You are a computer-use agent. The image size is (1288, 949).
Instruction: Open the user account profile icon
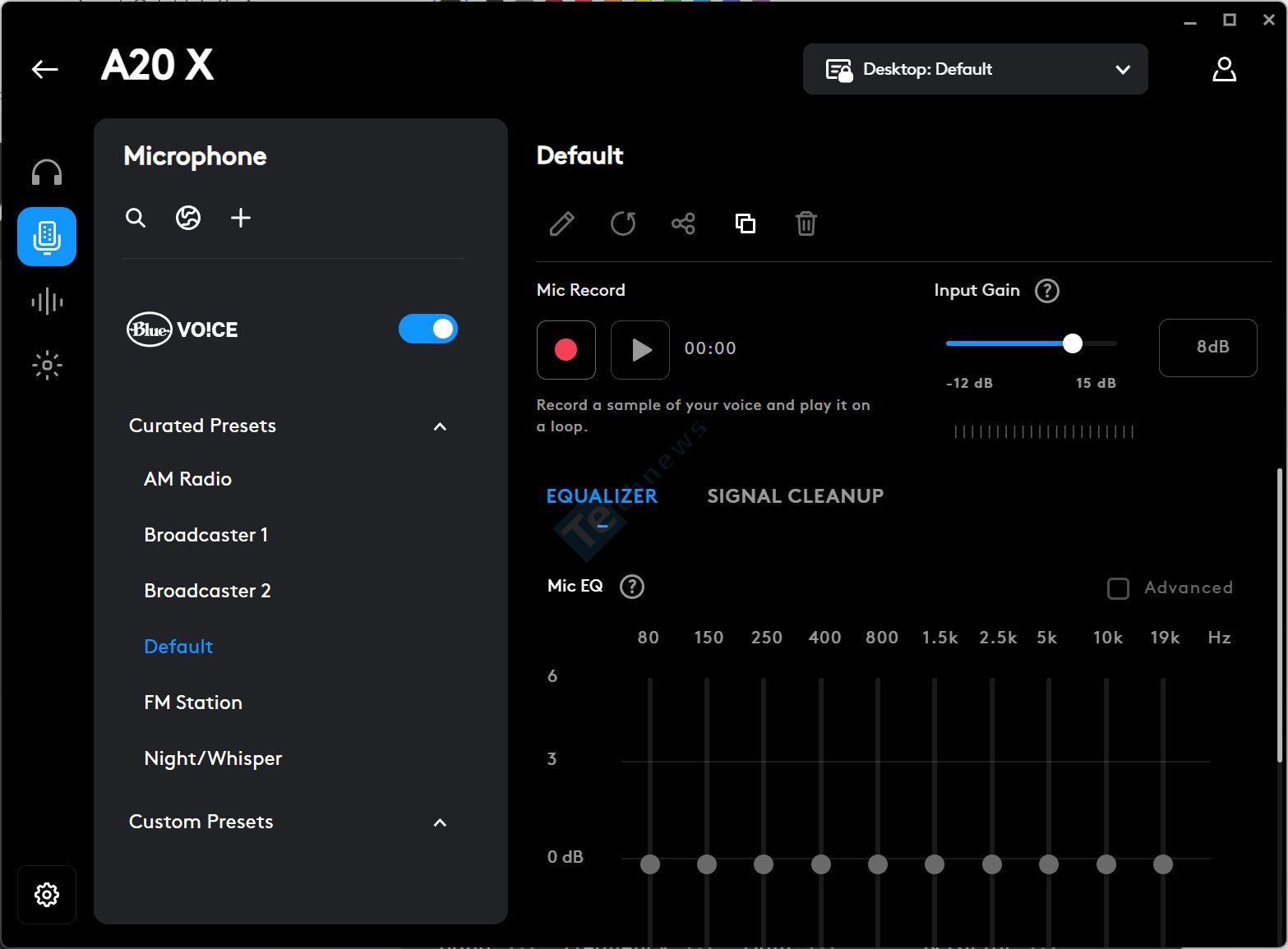[1224, 69]
